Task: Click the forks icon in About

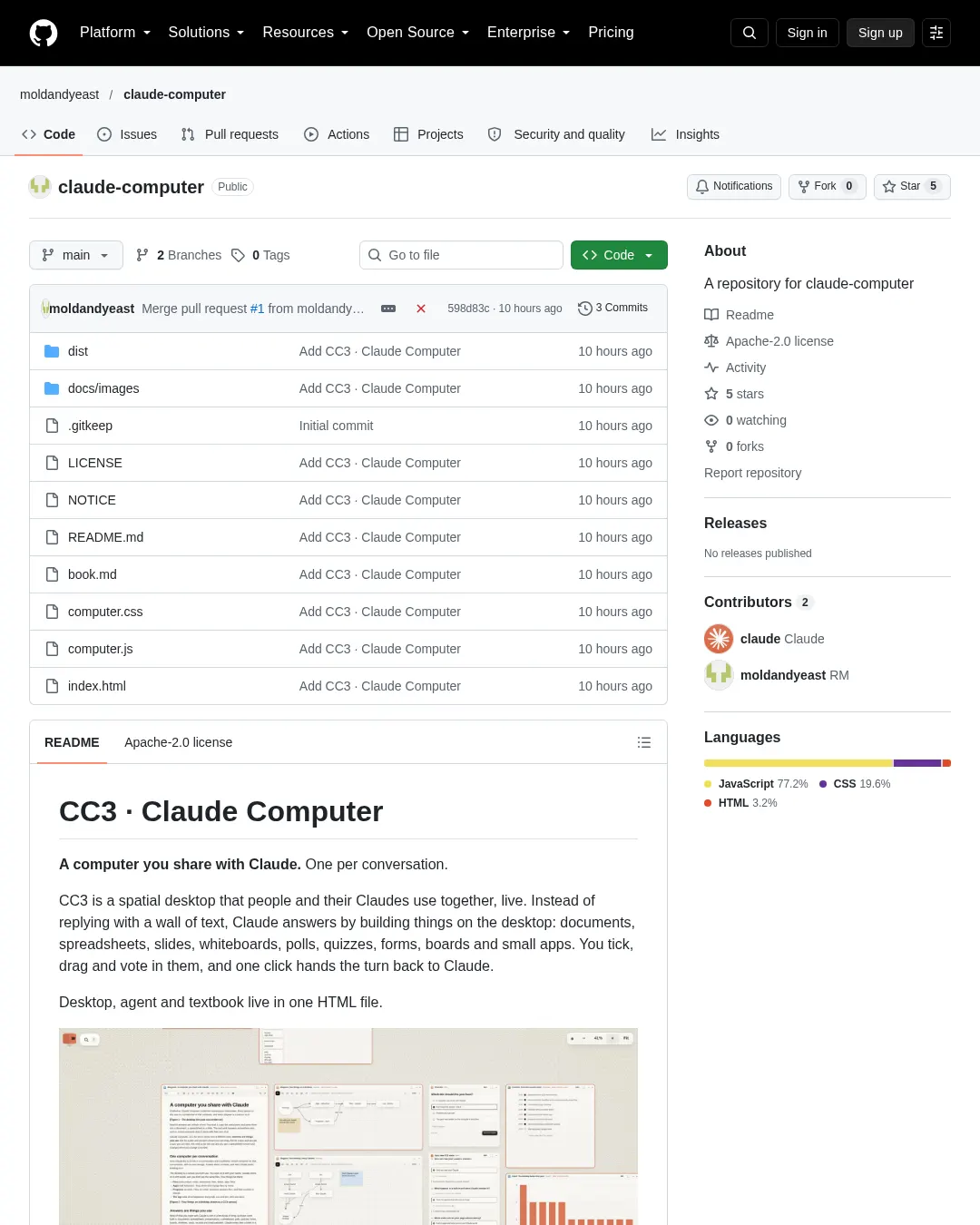Action: point(711,446)
